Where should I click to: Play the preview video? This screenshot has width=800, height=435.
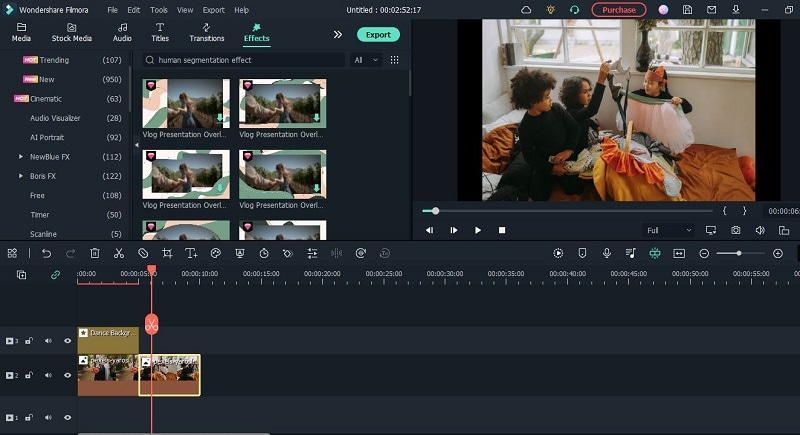click(x=478, y=231)
